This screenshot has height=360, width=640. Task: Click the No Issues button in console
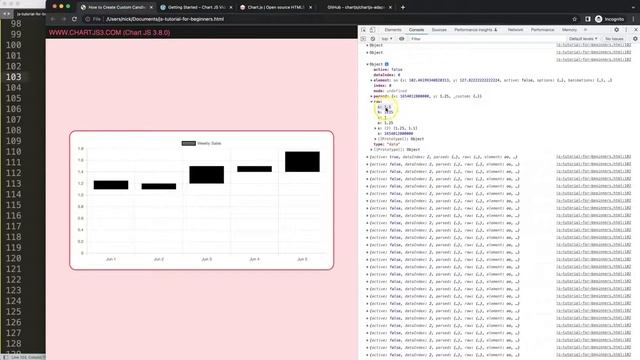(x=614, y=39)
